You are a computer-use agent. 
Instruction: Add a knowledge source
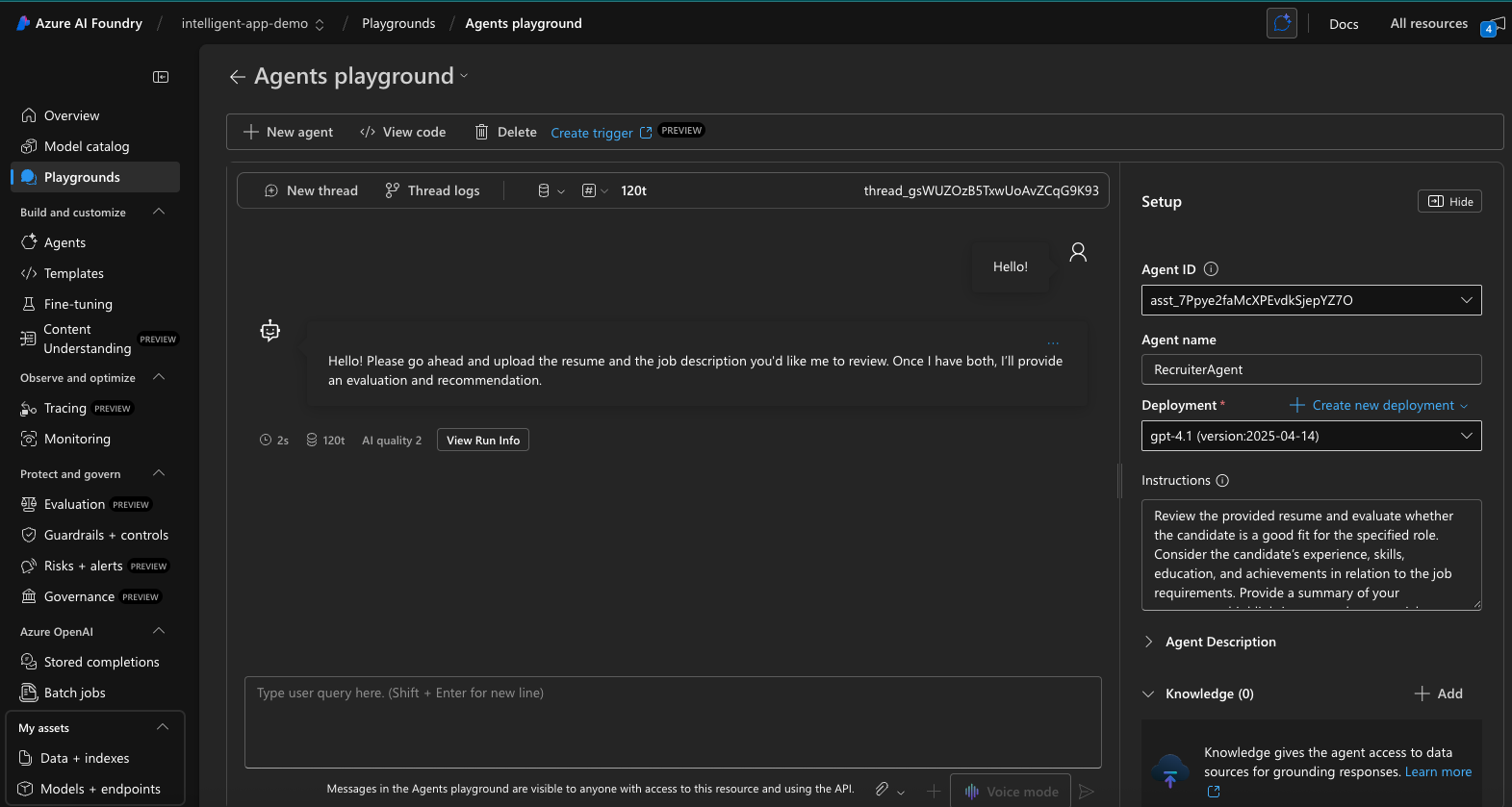coord(1439,694)
